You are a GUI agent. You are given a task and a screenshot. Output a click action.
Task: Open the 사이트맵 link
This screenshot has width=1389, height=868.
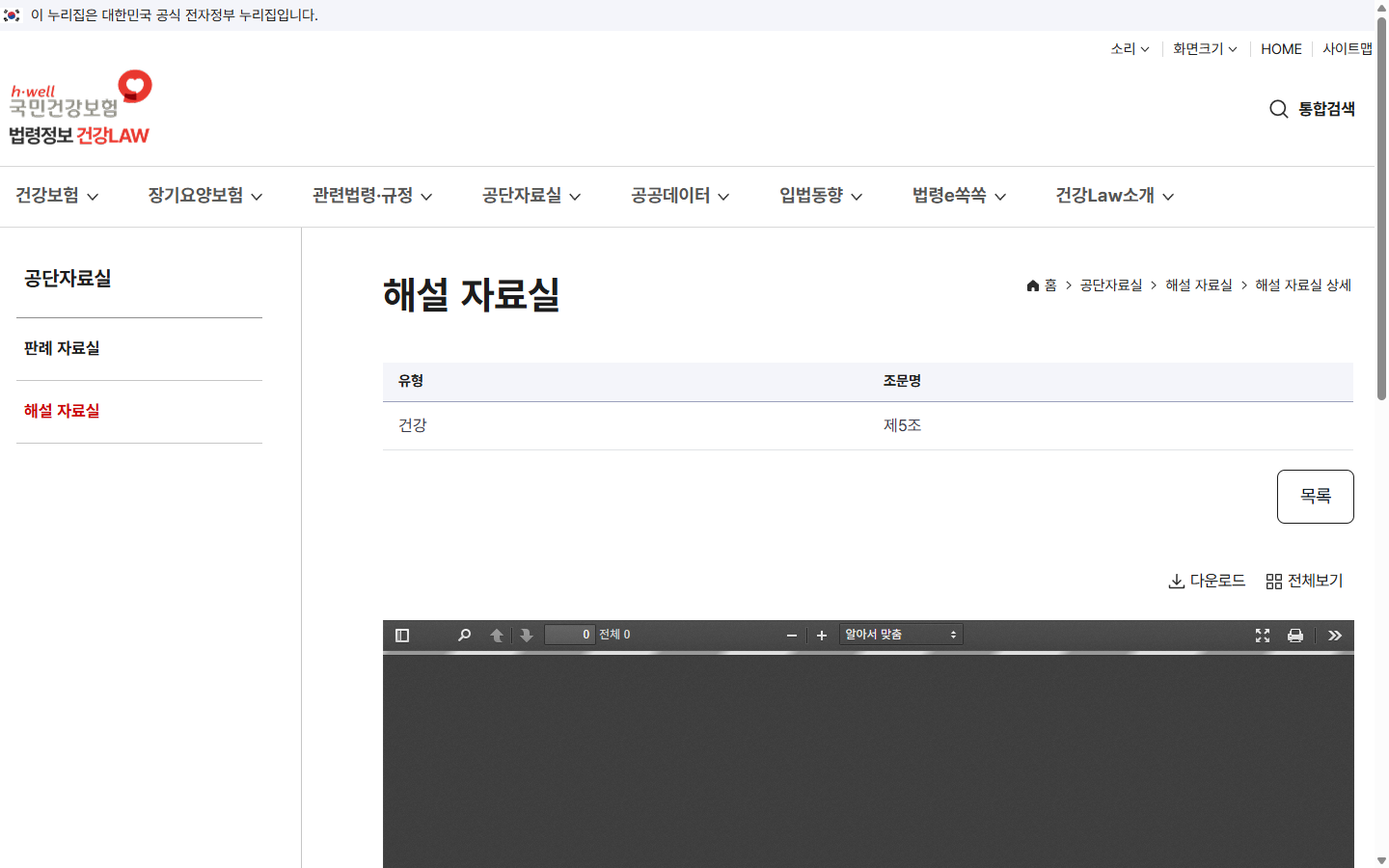coord(1347,49)
